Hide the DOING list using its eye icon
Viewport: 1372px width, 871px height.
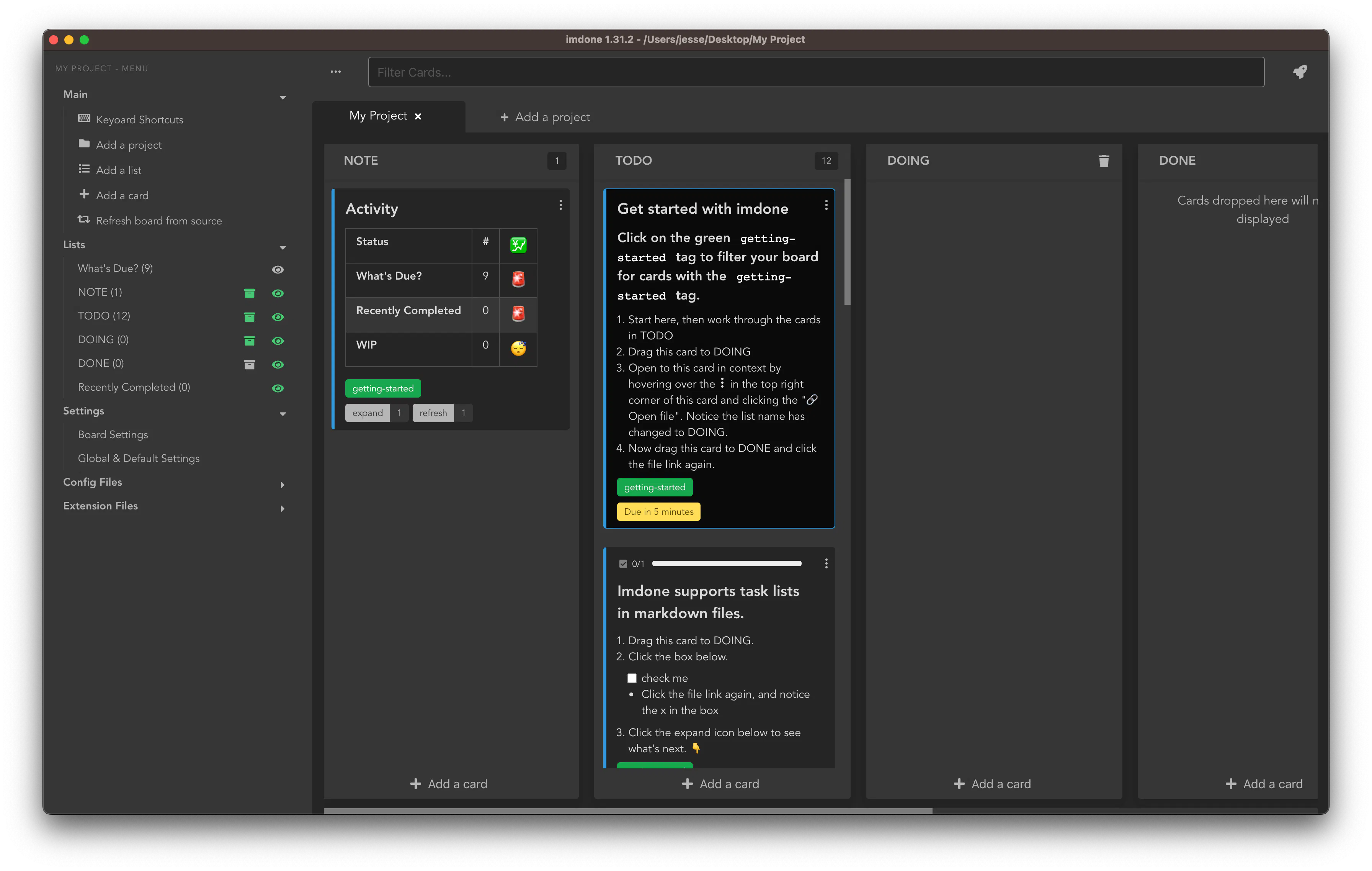pyautogui.click(x=278, y=341)
